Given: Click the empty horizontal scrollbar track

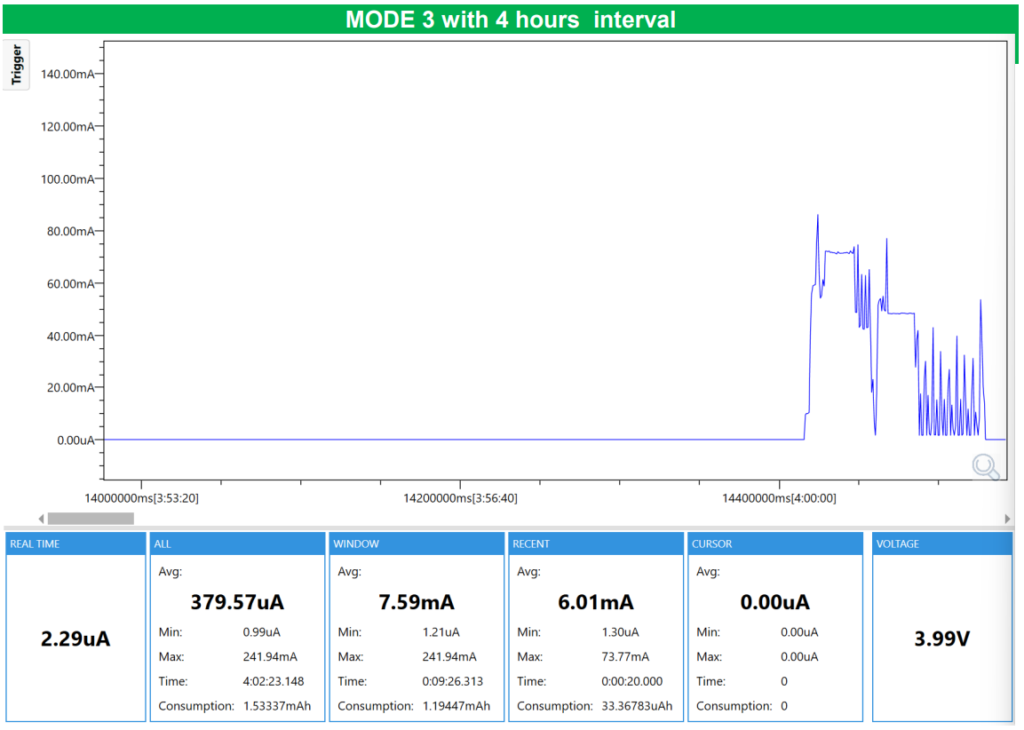Looking at the screenshot, I should click(x=560, y=518).
